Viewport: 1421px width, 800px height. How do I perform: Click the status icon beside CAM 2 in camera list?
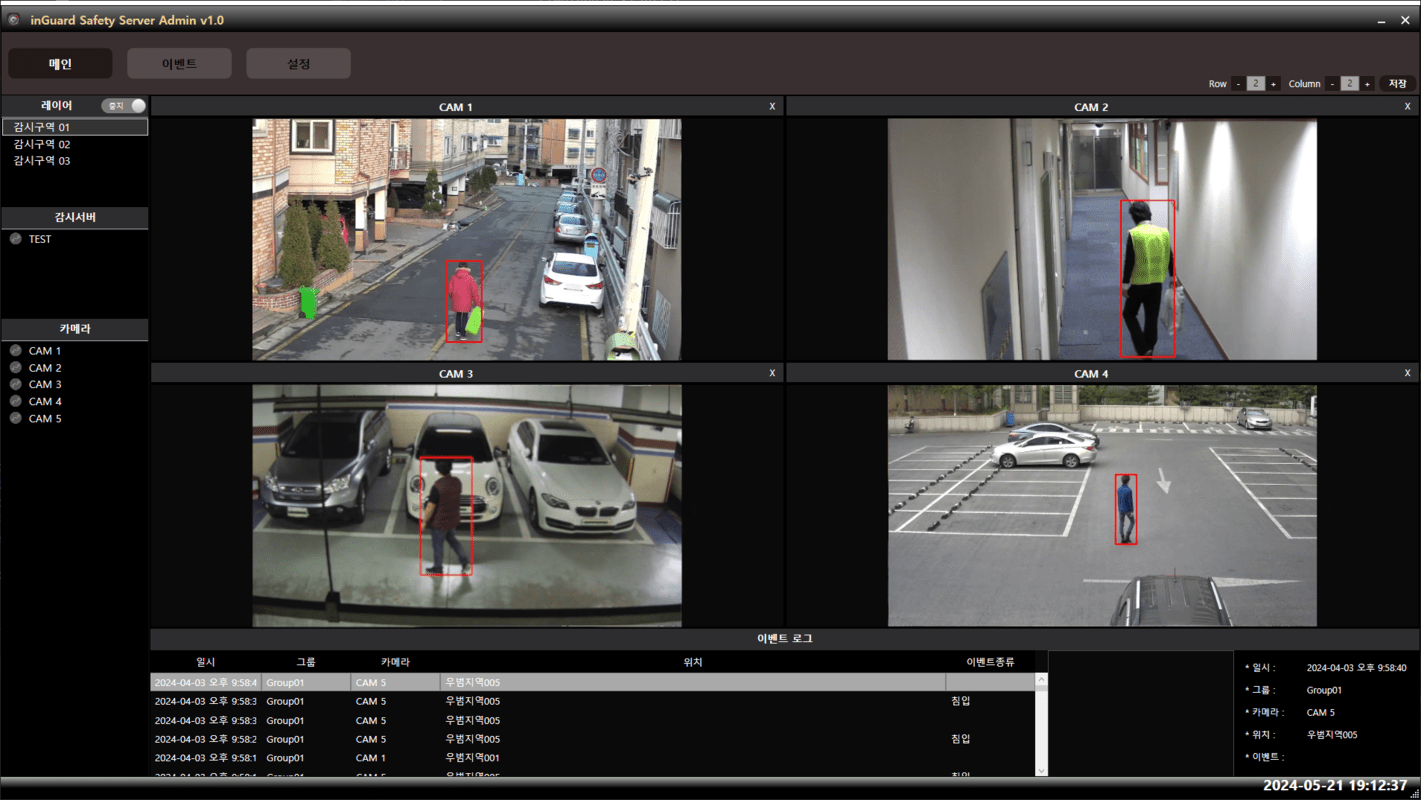point(15,367)
